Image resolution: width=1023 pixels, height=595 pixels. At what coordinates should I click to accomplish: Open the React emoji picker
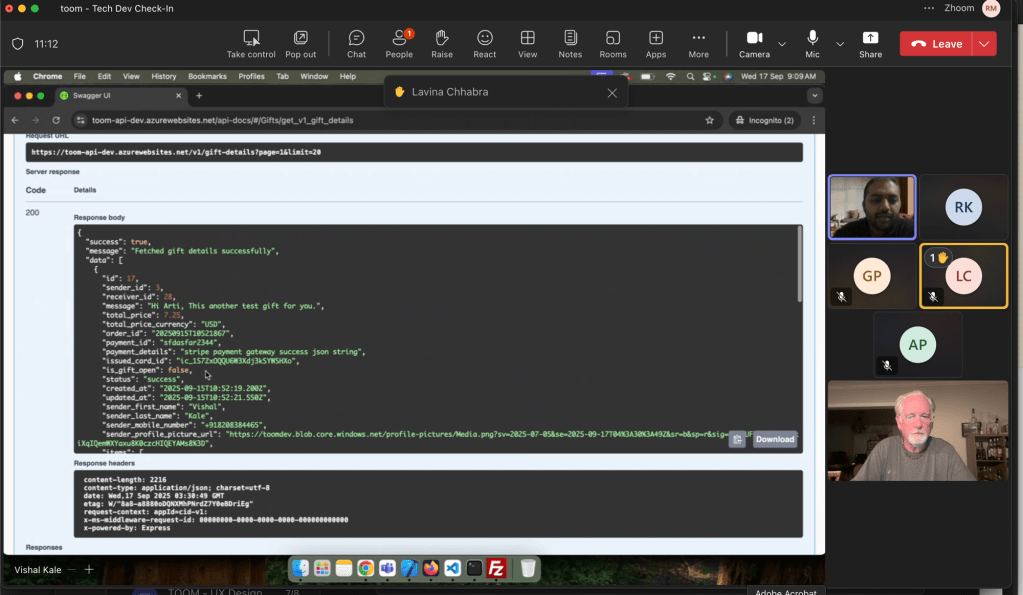[x=485, y=43]
